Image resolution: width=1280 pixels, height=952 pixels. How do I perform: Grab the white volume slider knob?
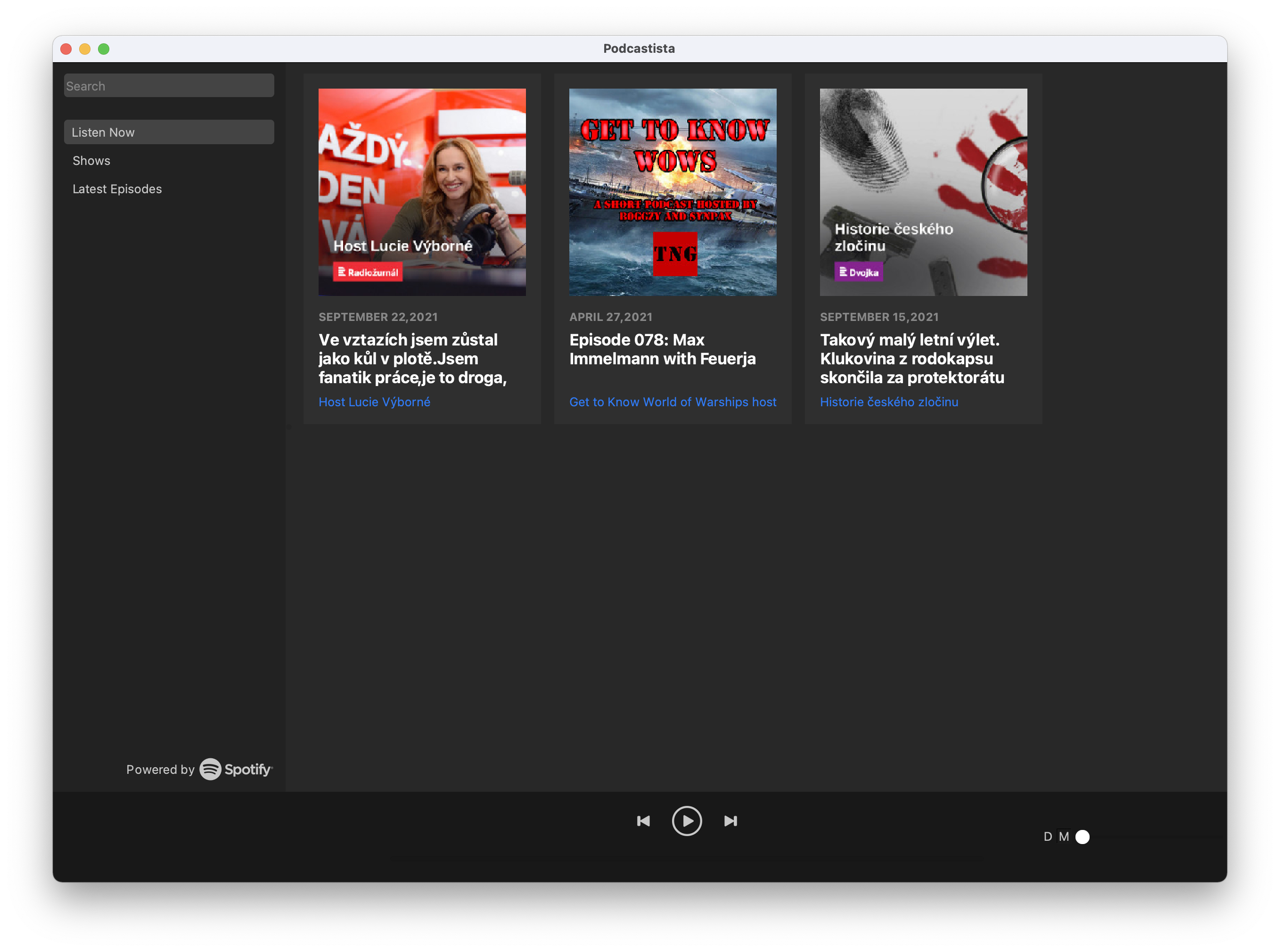(1083, 837)
